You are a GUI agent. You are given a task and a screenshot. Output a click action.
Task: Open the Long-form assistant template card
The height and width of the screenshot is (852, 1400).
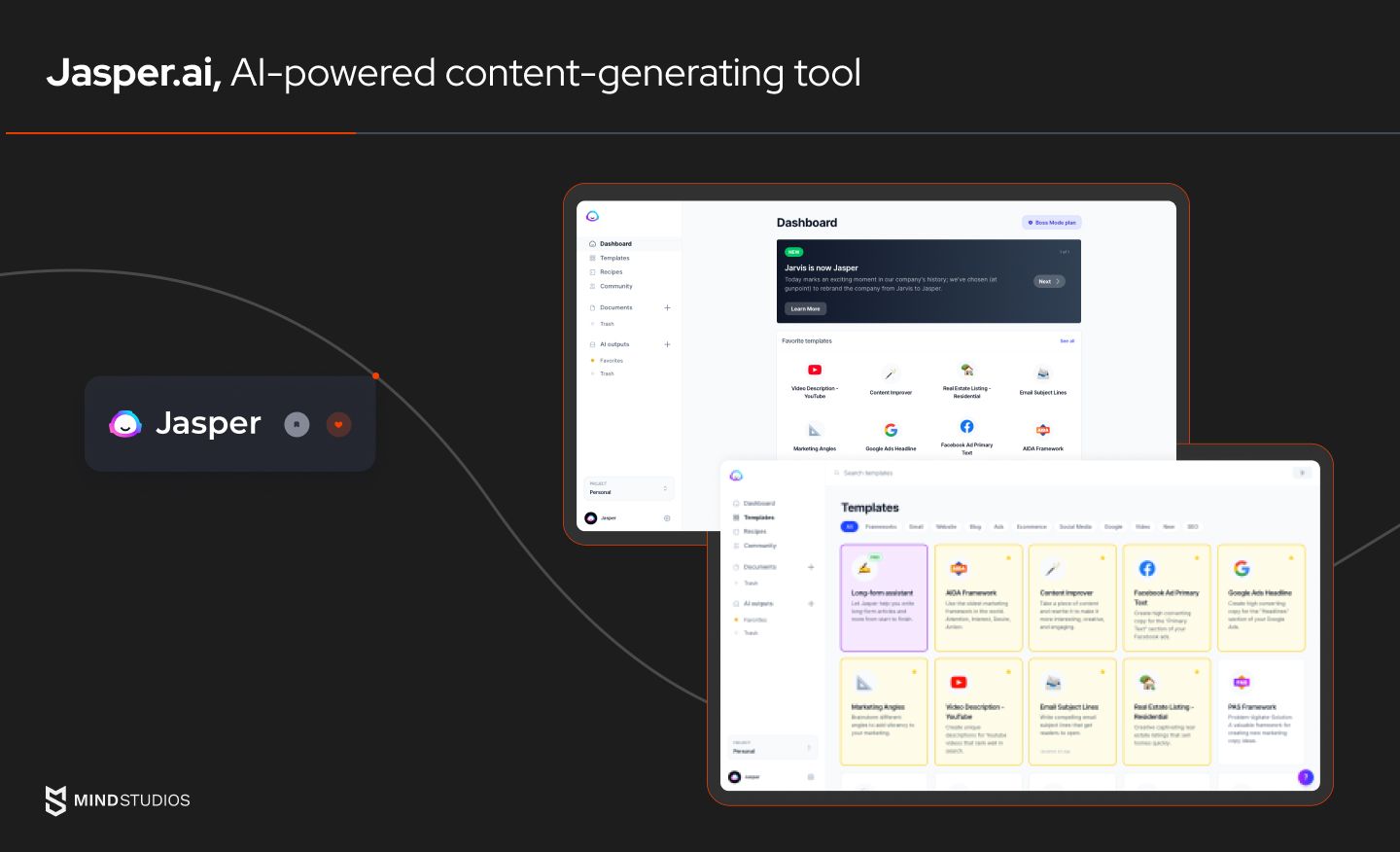(884, 598)
